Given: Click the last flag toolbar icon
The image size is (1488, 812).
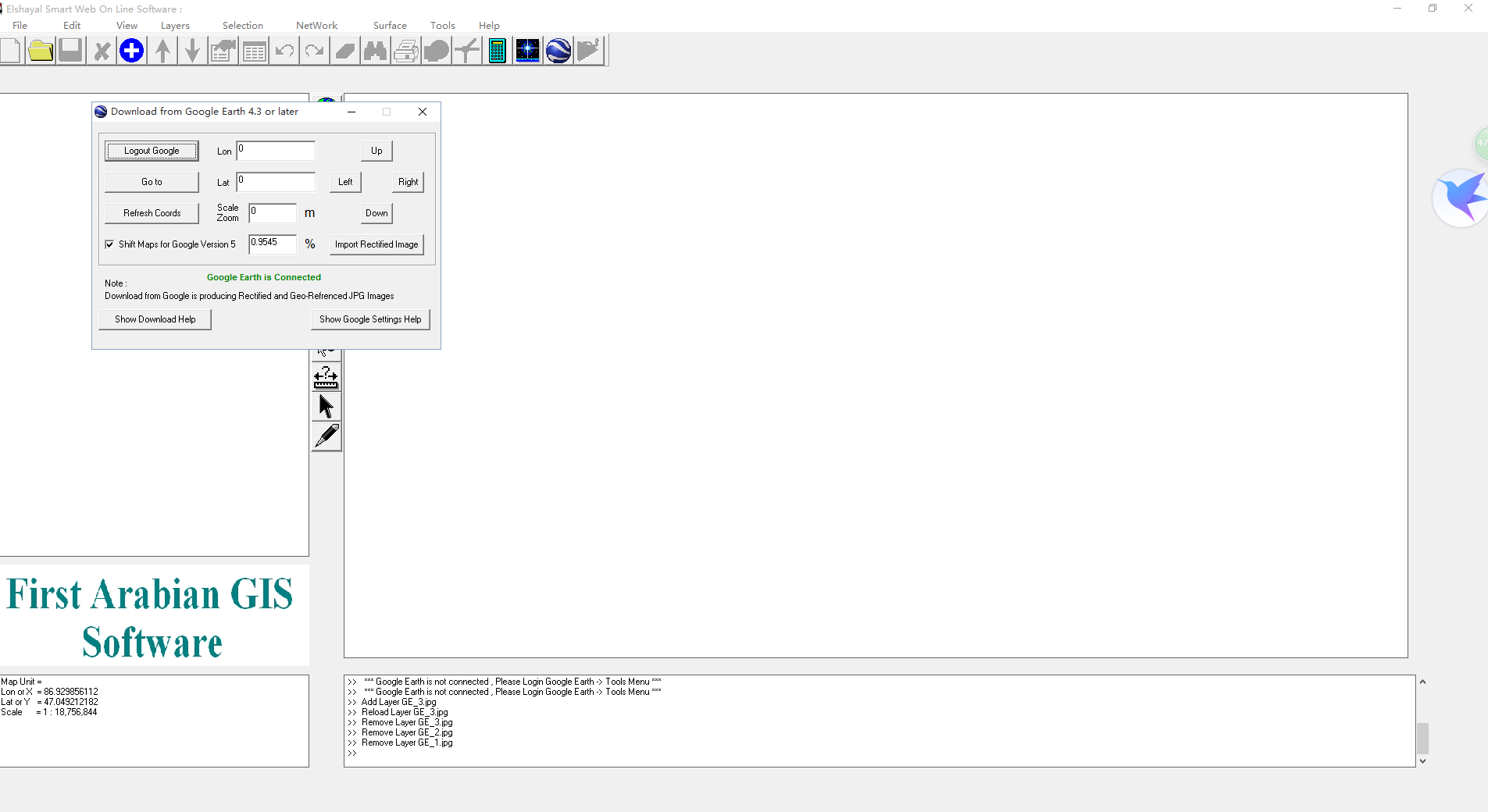Looking at the screenshot, I should pyautogui.click(x=589, y=51).
